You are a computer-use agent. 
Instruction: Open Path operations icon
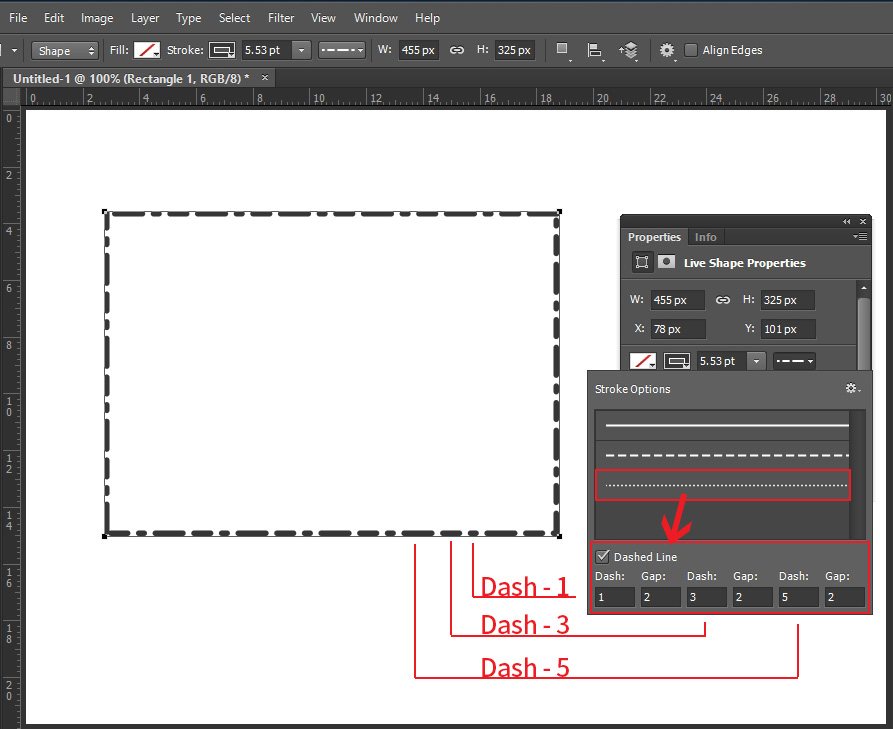563,50
